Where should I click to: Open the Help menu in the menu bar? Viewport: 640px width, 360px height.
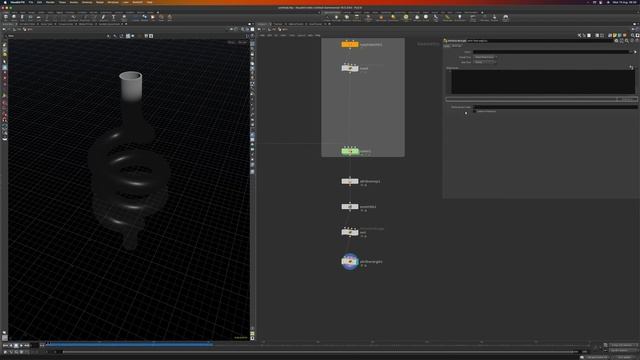[x=150, y=2]
